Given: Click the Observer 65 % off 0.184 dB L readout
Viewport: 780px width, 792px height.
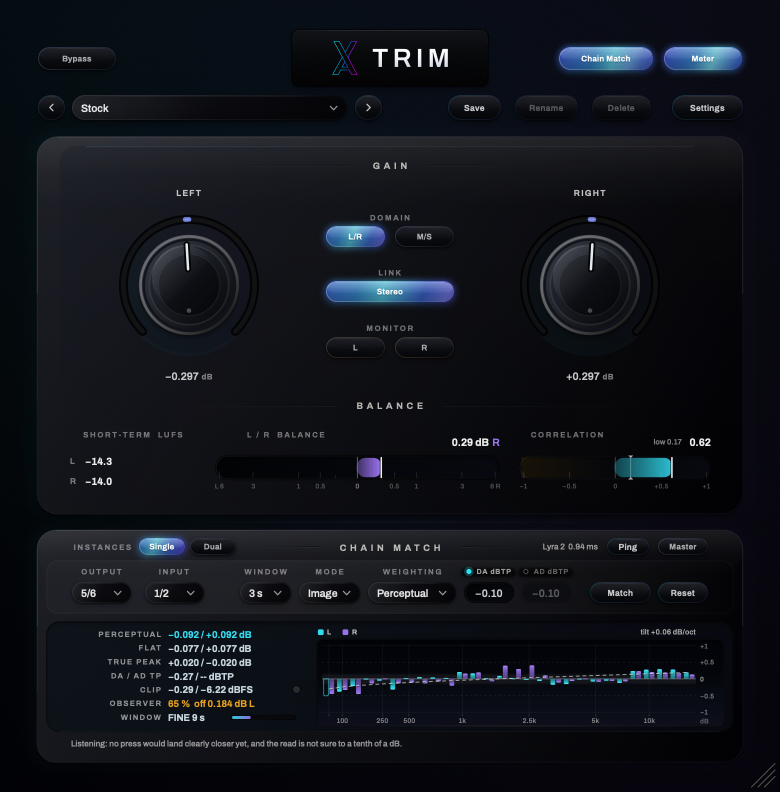Looking at the screenshot, I should click(x=211, y=704).
